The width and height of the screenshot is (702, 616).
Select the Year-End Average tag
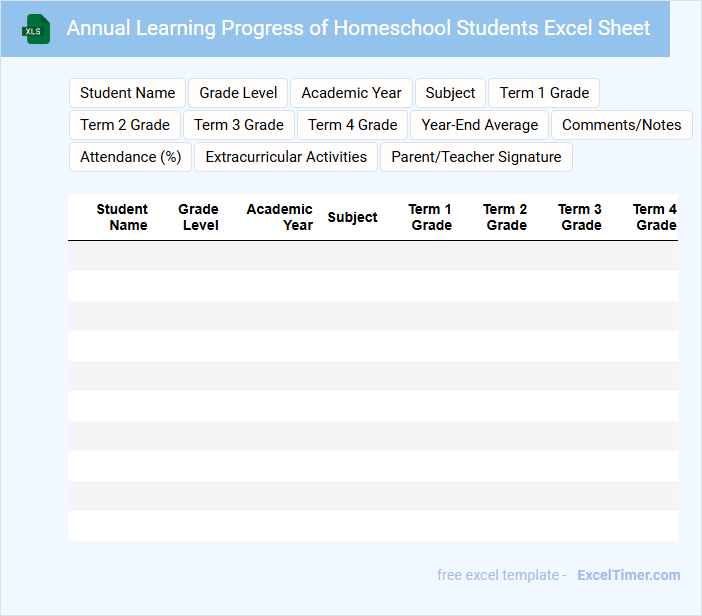(479, 125)
